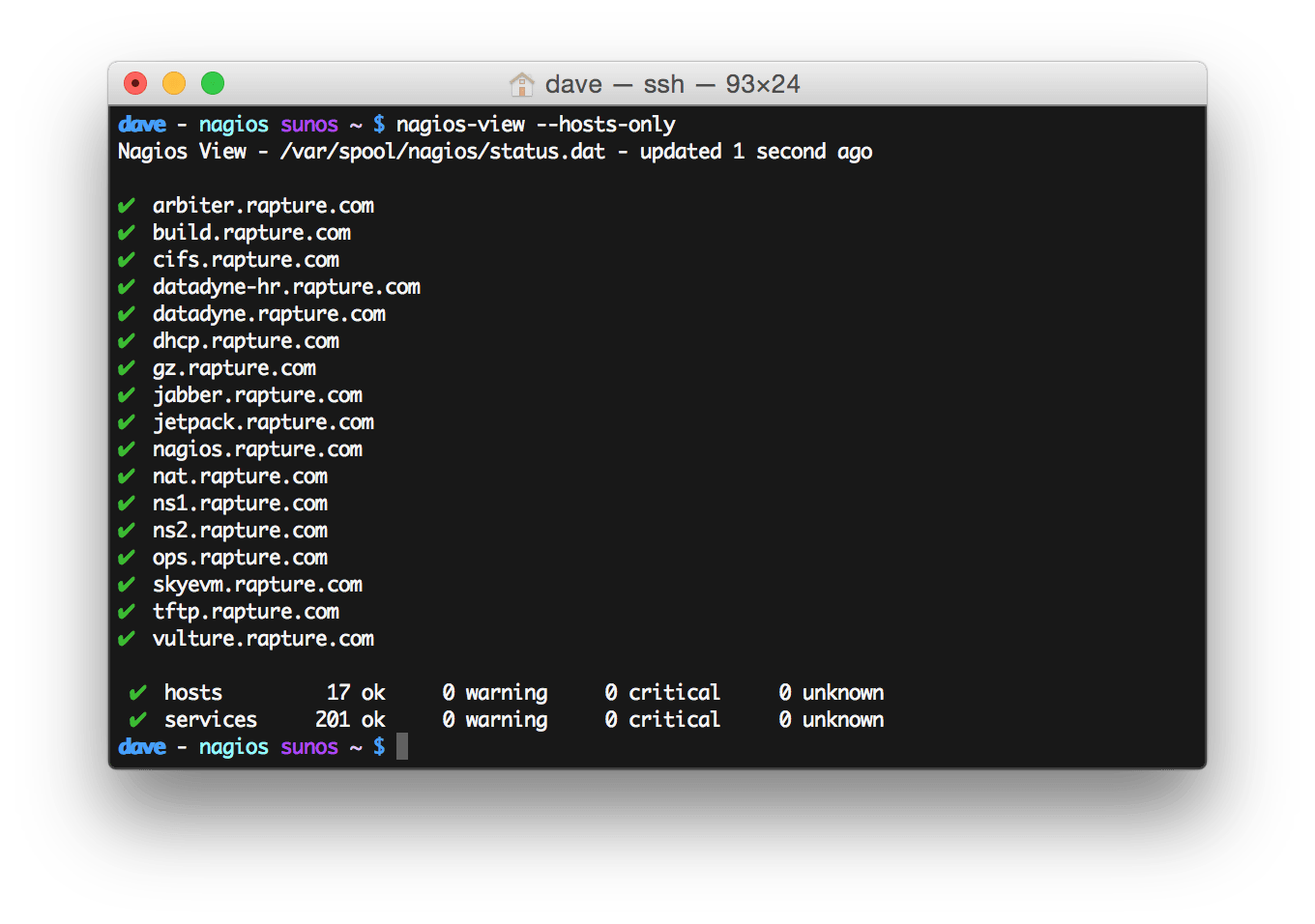Image resolution: width=1315 pixels, height=924 pixels.
Task: Click the checkmark beside jetpack.rapture.com
Action: coord(127,422)
